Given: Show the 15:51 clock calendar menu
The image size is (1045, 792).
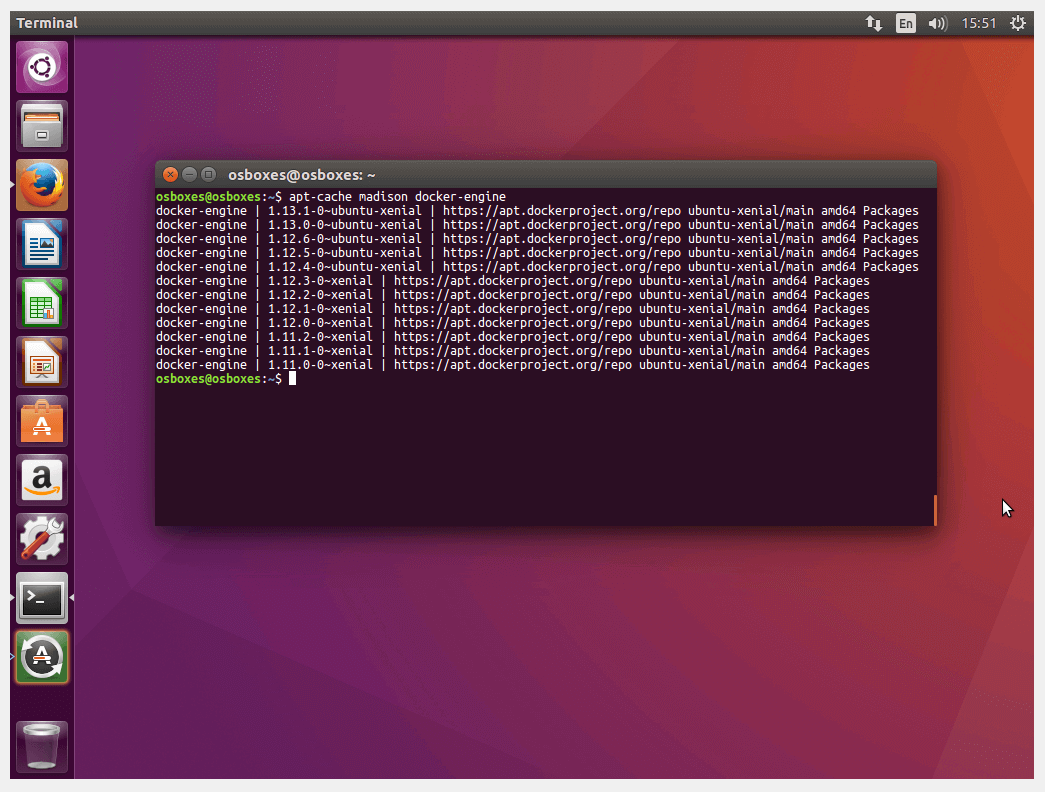Looking at the screenshot, I should click(x=978, y=23).
